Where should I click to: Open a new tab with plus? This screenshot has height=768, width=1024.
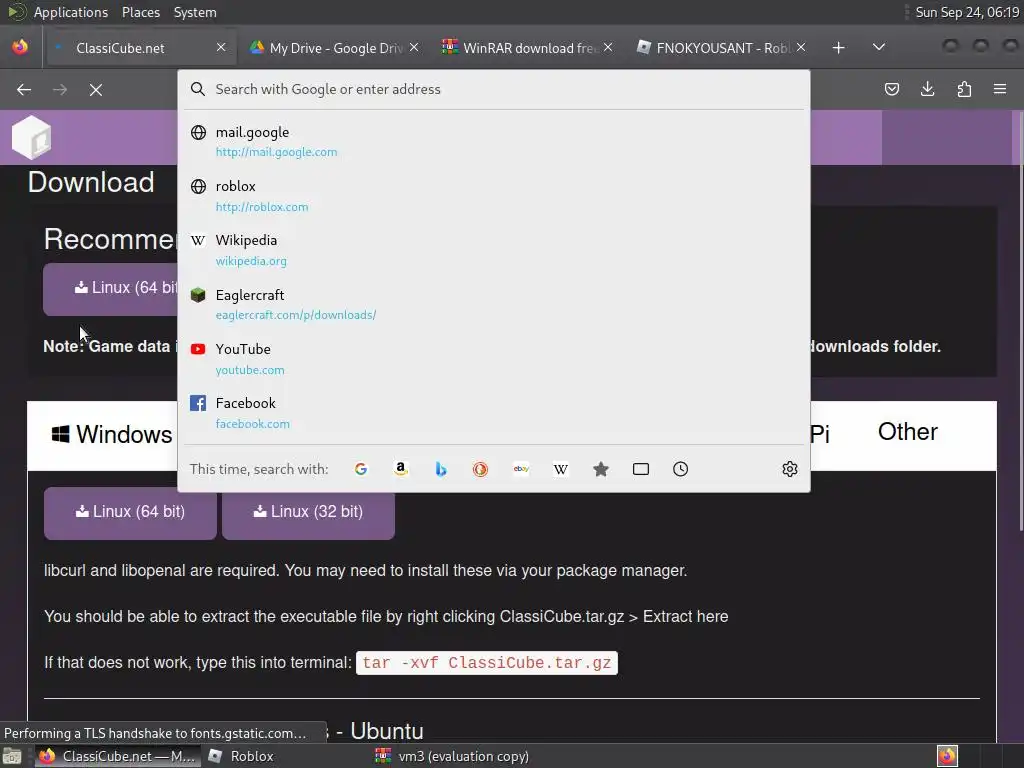(x=839, y=48)
